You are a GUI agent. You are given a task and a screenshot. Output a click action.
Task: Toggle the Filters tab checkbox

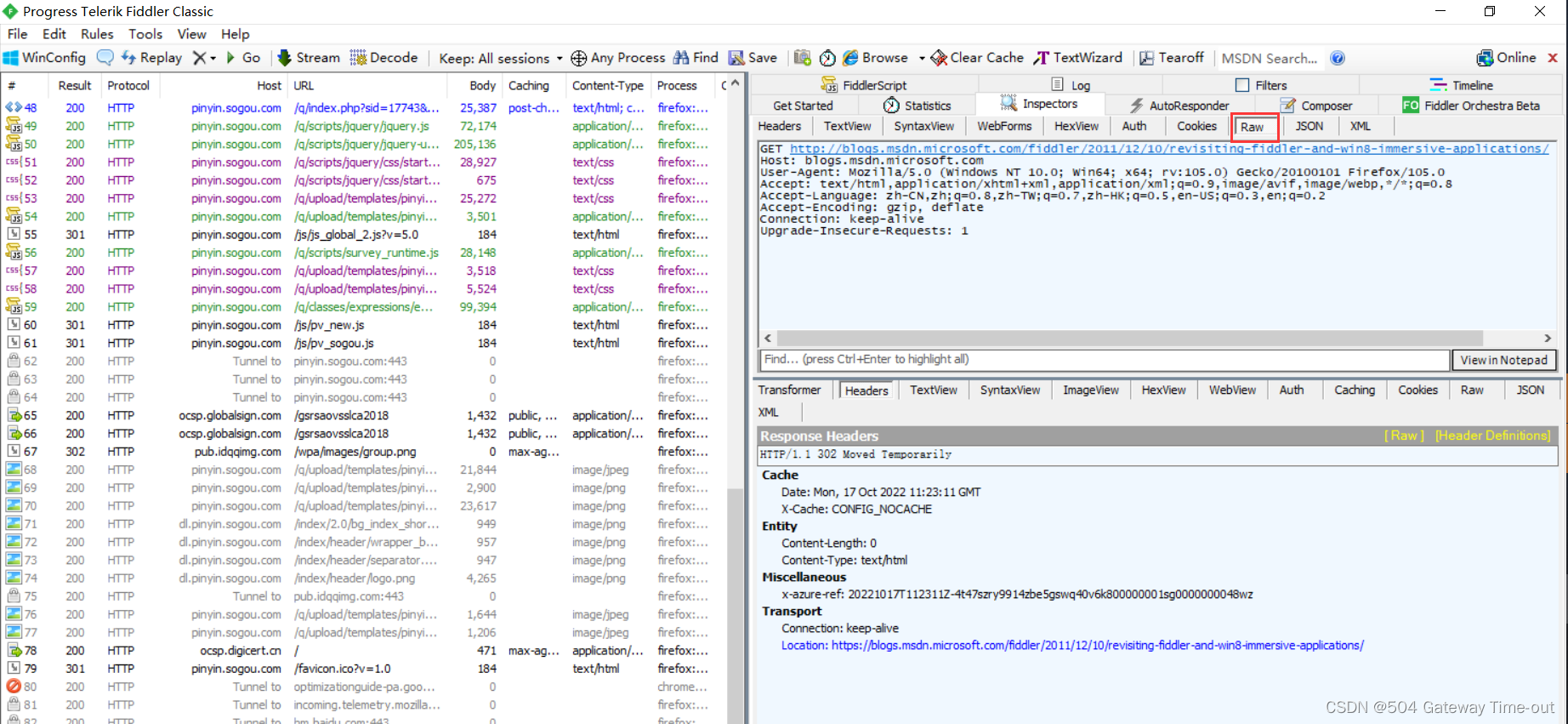1242,85
